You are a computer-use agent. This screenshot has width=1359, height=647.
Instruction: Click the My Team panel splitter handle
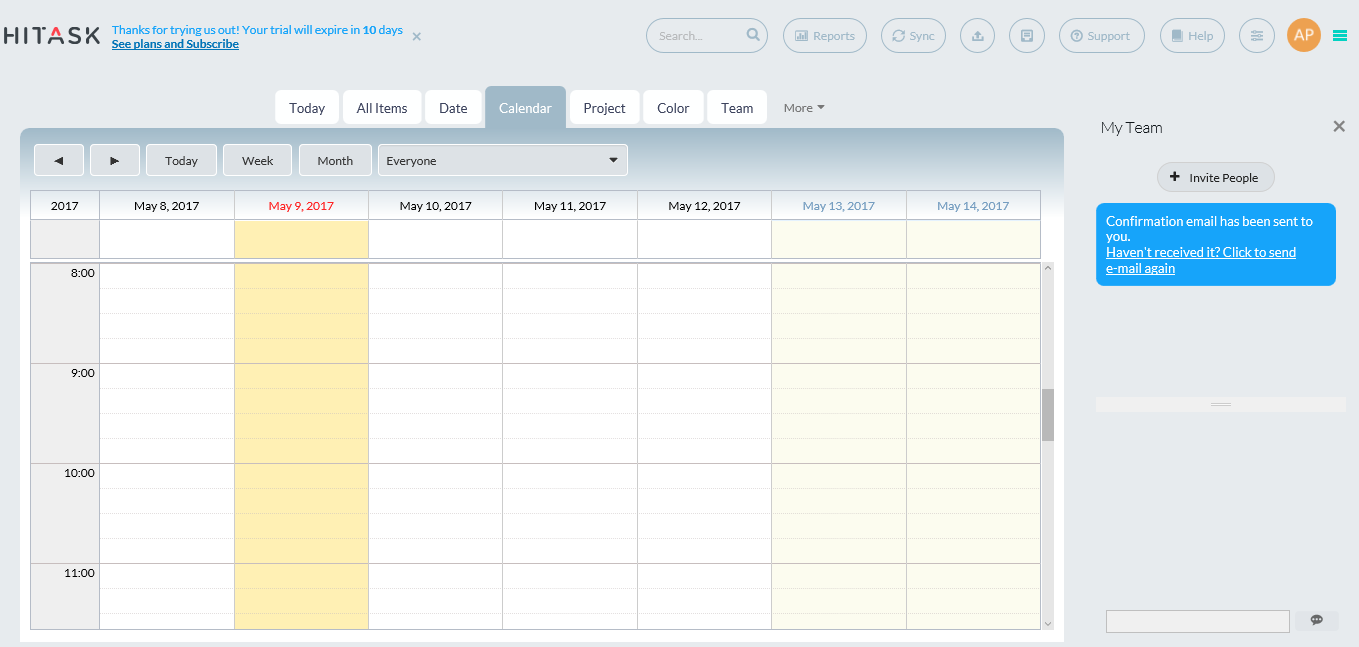pyautogui.click(x=1221, y=404)
